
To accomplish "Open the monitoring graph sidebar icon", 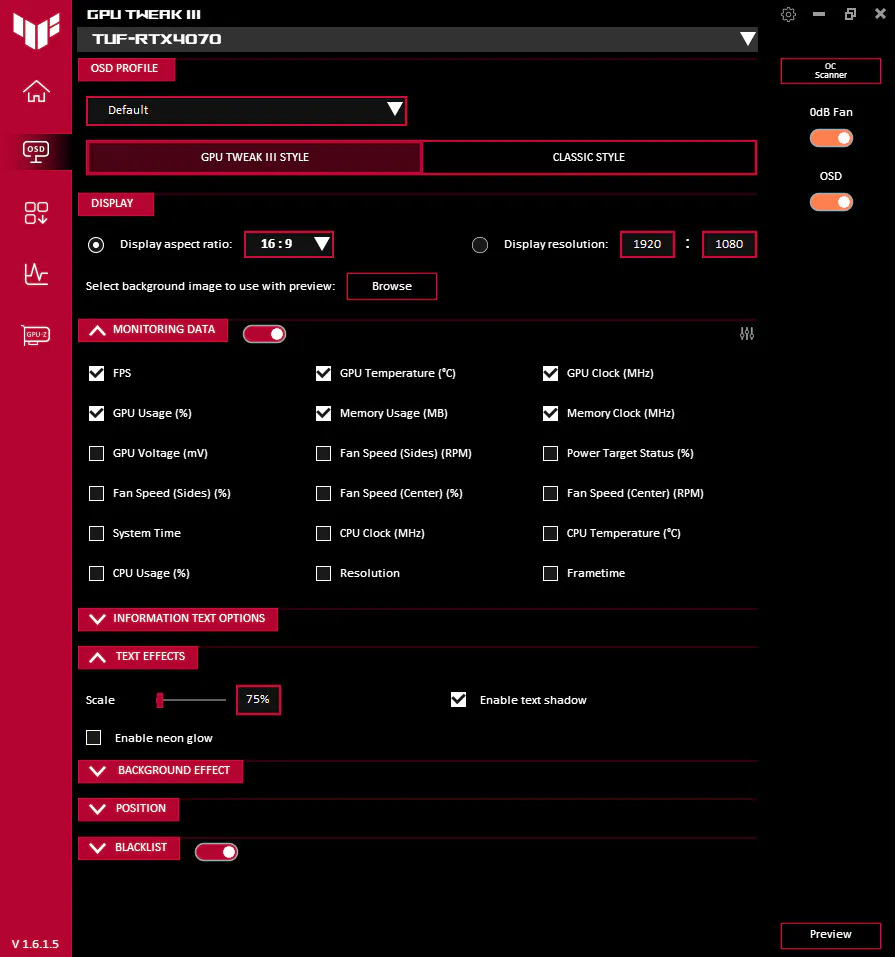I will (36, 274).
